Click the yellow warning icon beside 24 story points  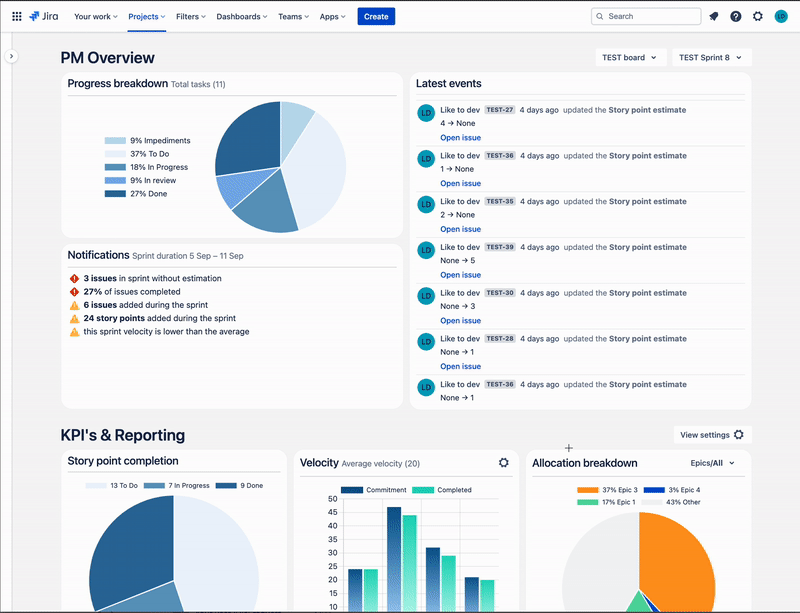[74, 318]
